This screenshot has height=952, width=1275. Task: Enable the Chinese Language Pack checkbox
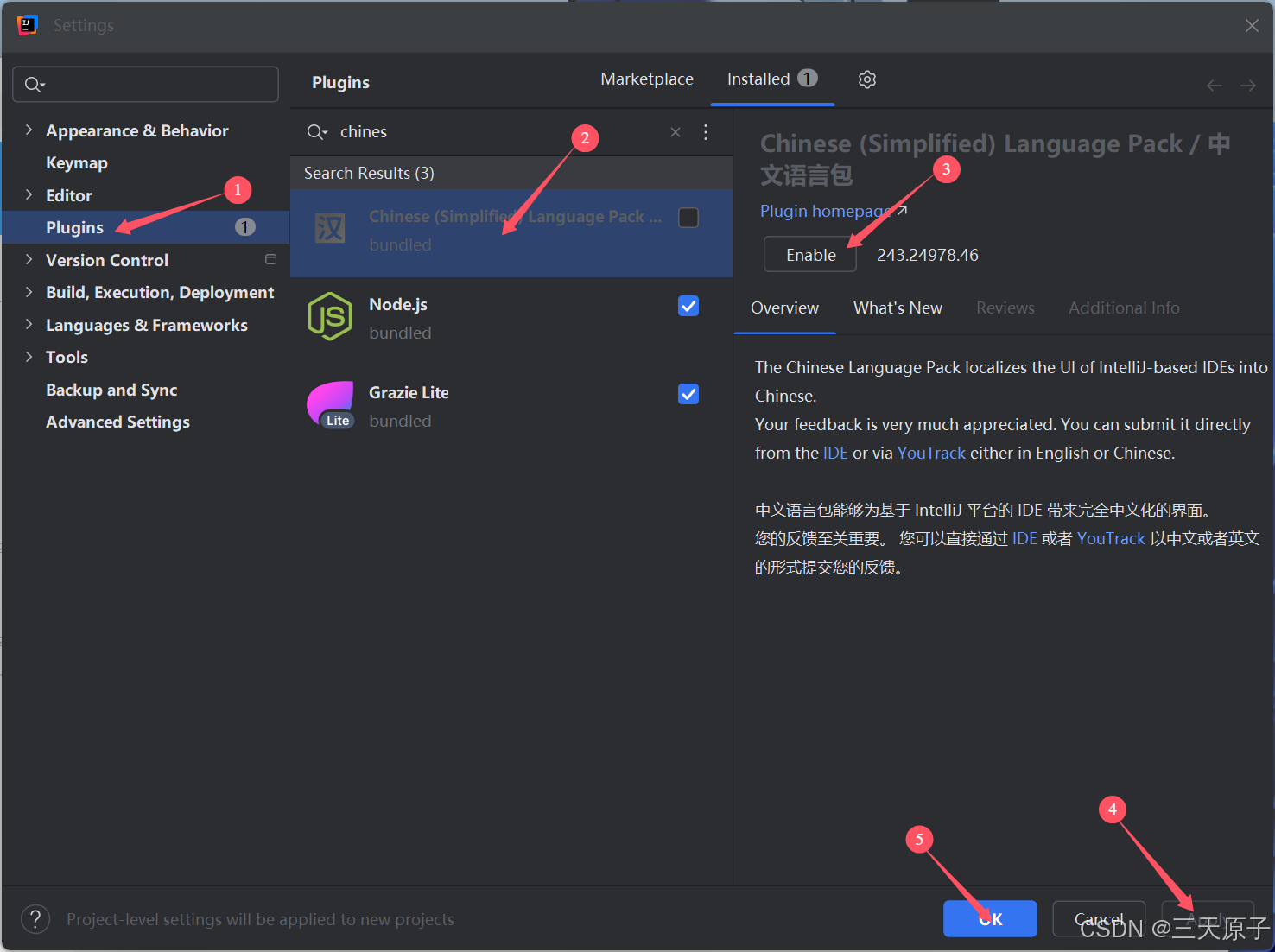tap(688, 218)
